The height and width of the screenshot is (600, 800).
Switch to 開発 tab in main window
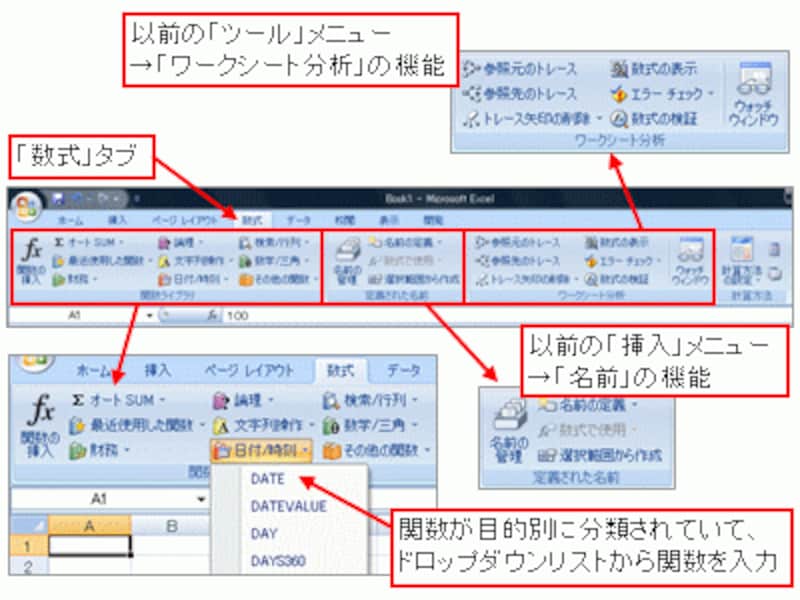(433, 220)
